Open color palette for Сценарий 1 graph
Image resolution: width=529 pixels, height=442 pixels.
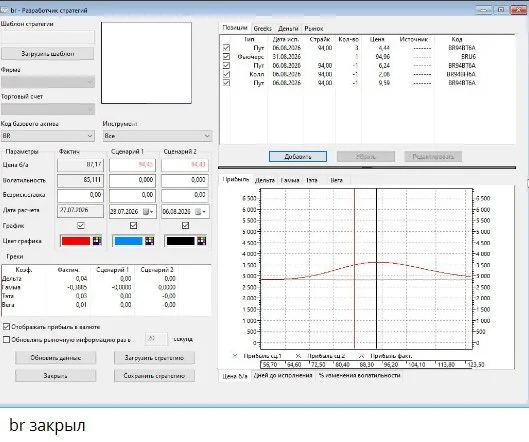(149, 241)
